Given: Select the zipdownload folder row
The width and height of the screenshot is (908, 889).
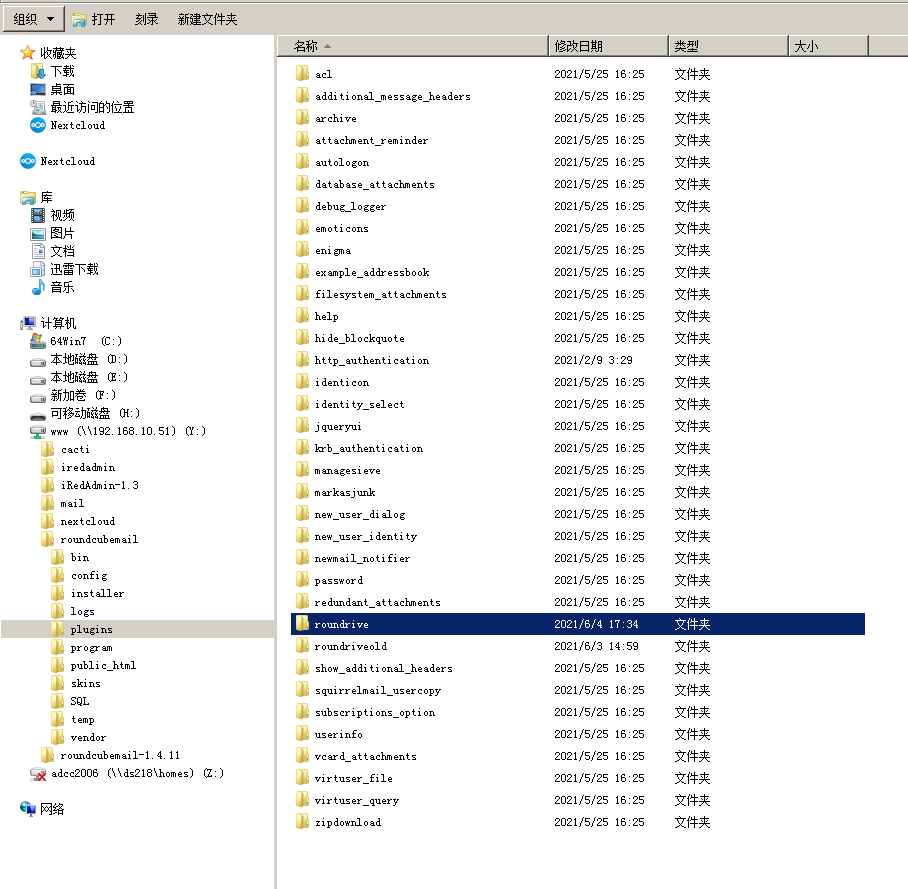Looking at the screenshot, I should click(578, 822).
